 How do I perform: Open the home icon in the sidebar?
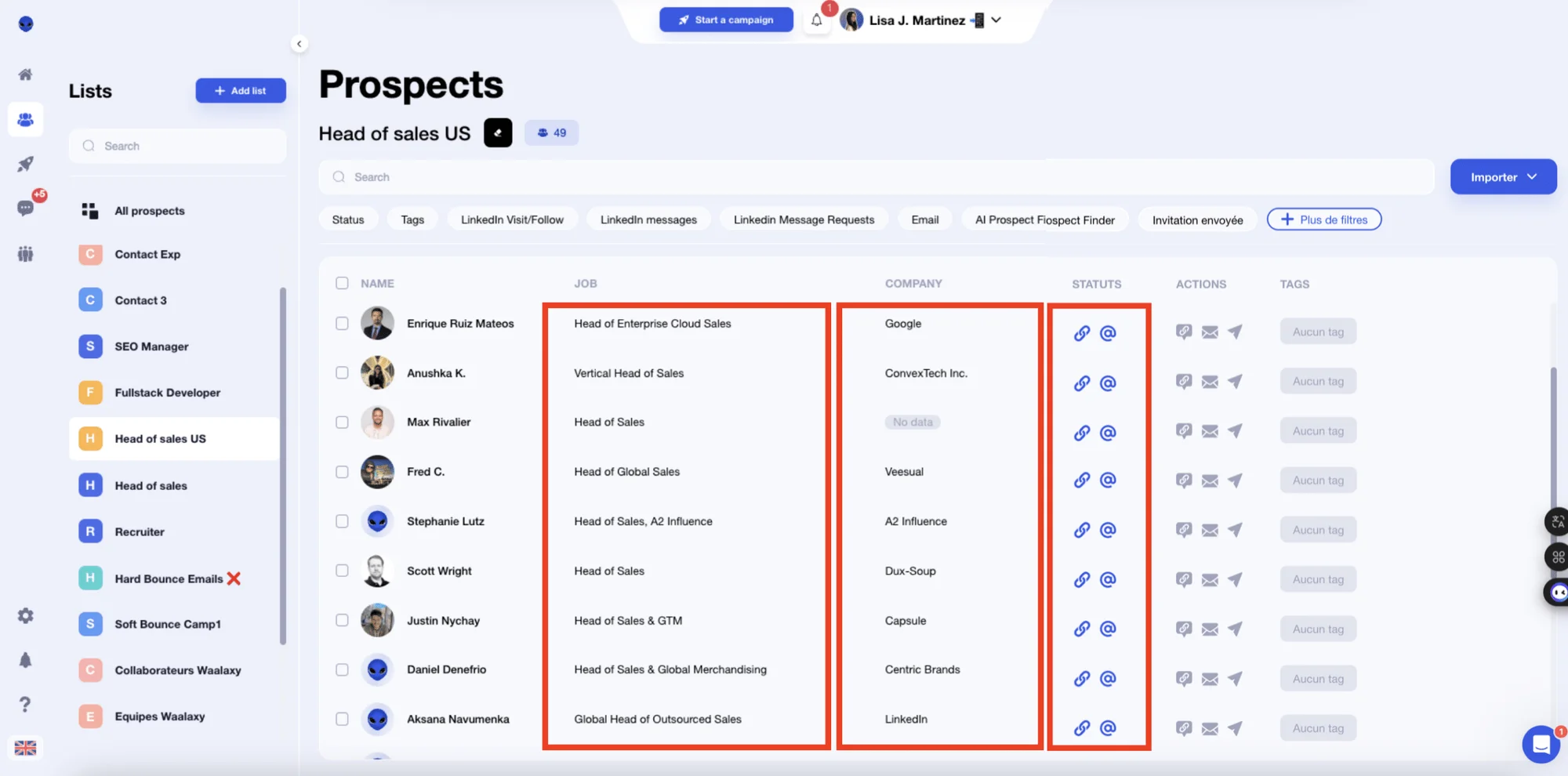(x=25, y=74)
